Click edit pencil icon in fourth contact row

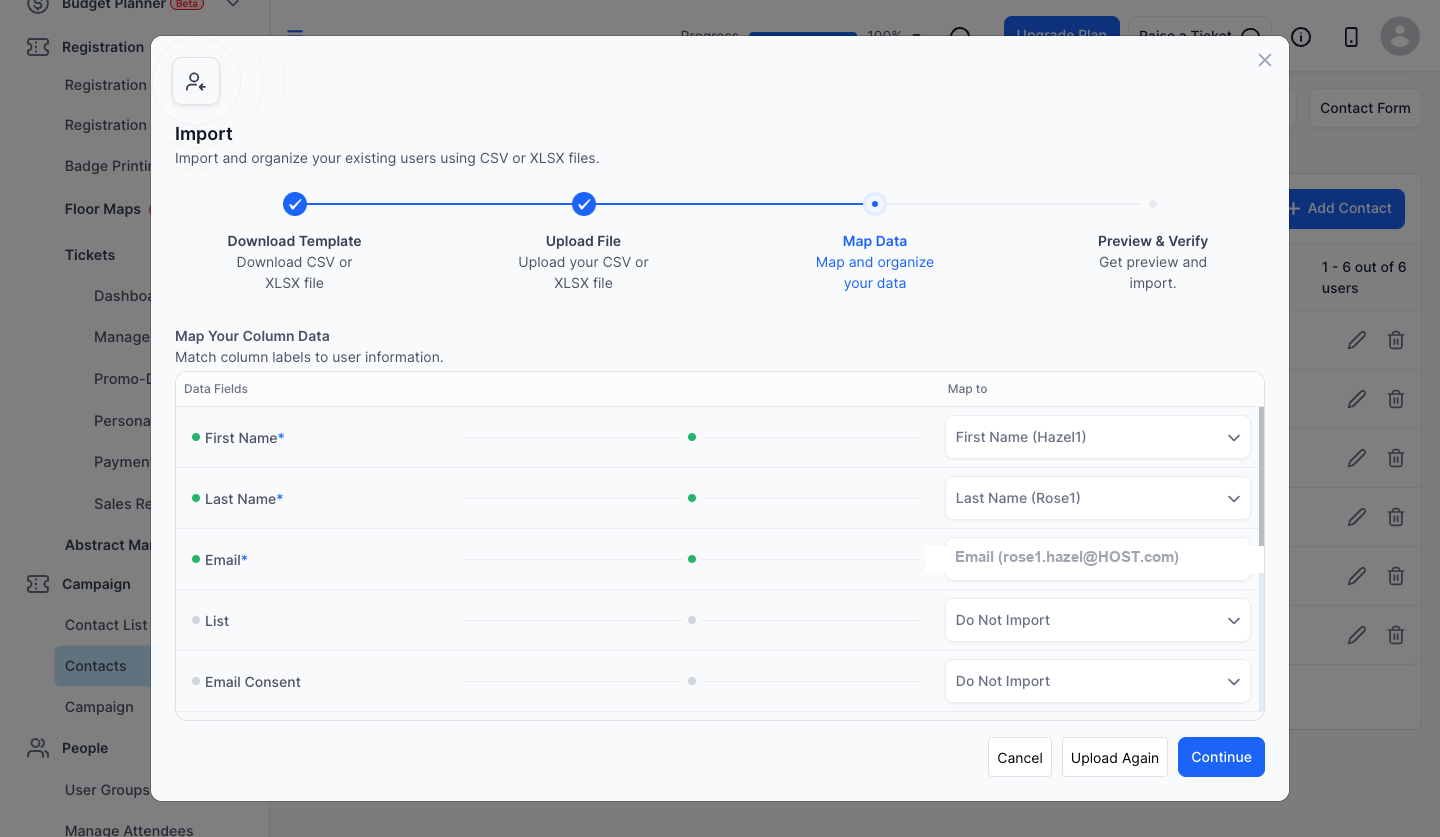pos(1357,517)
